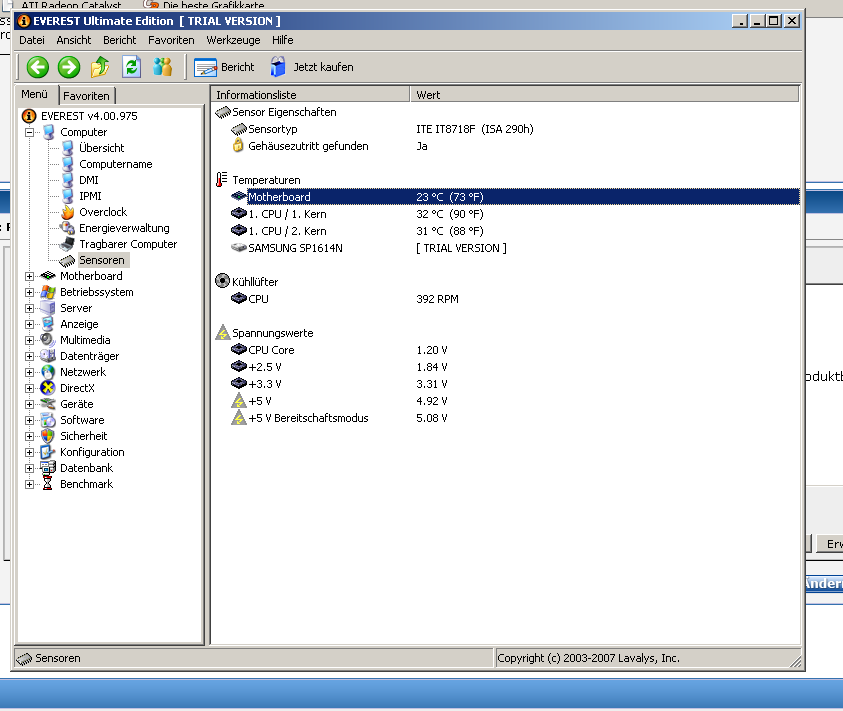Click the Geräte icon in tree

(48, 404)
